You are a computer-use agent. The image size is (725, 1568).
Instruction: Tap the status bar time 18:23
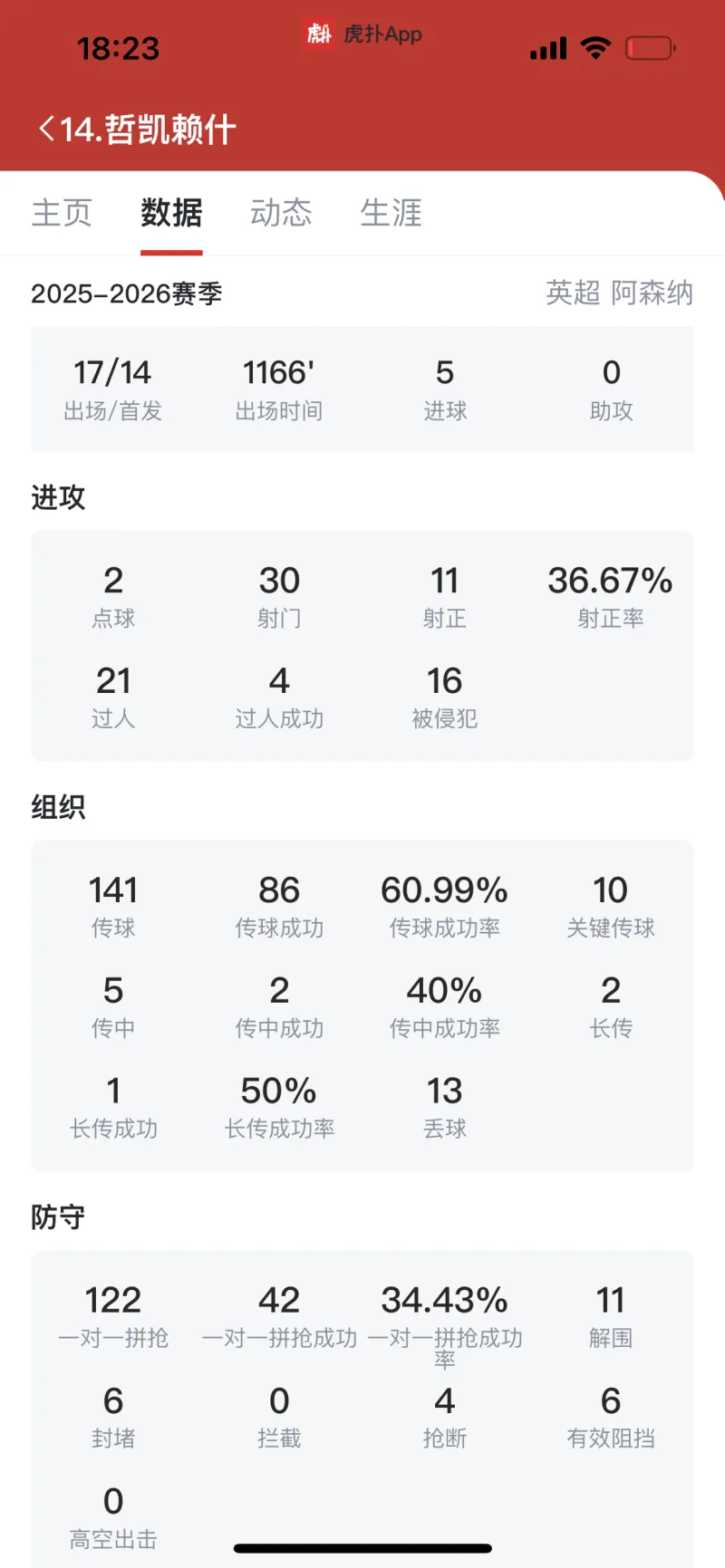click(118, 48)
